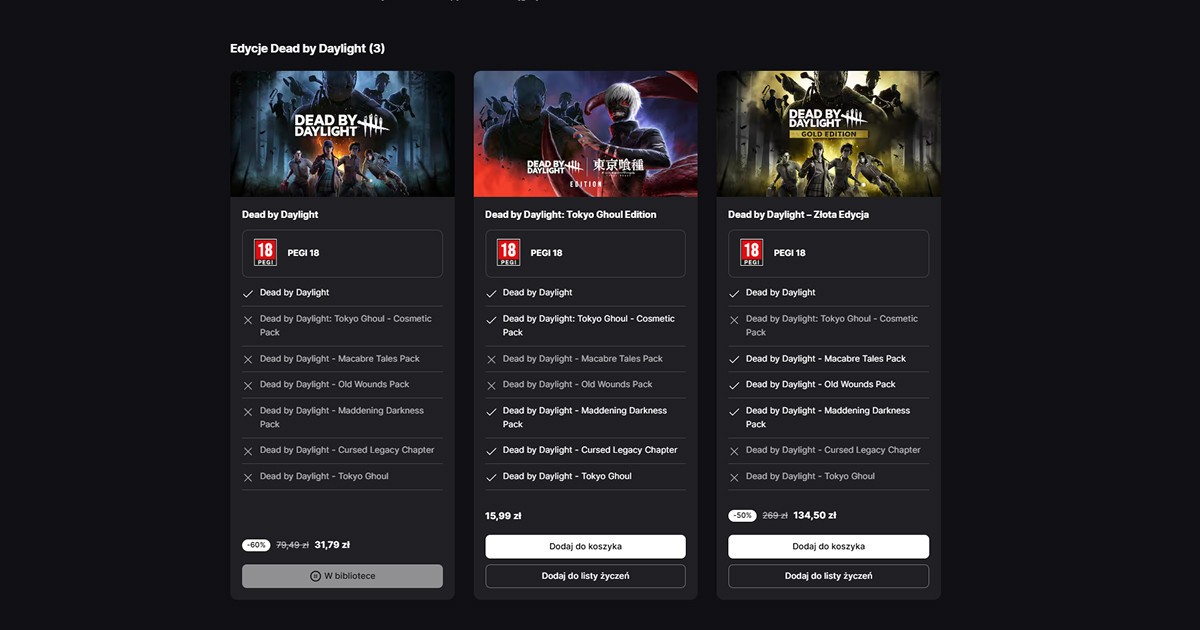Image resolution: width=1200 pixels, height=630 pixels.
Task: Click Maddening Darkness checkmark in Tokyo Ghoul Edition card
Action: pos(491,412)
